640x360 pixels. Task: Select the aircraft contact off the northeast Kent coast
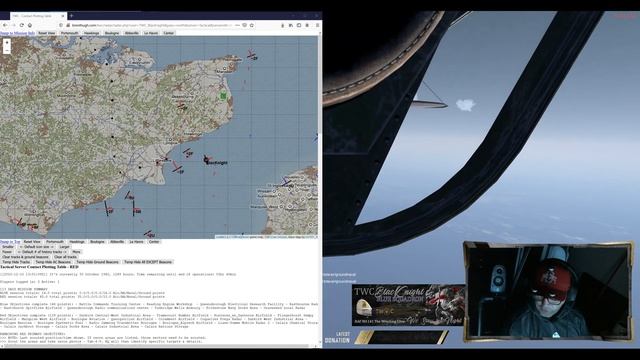coord(251,54)
